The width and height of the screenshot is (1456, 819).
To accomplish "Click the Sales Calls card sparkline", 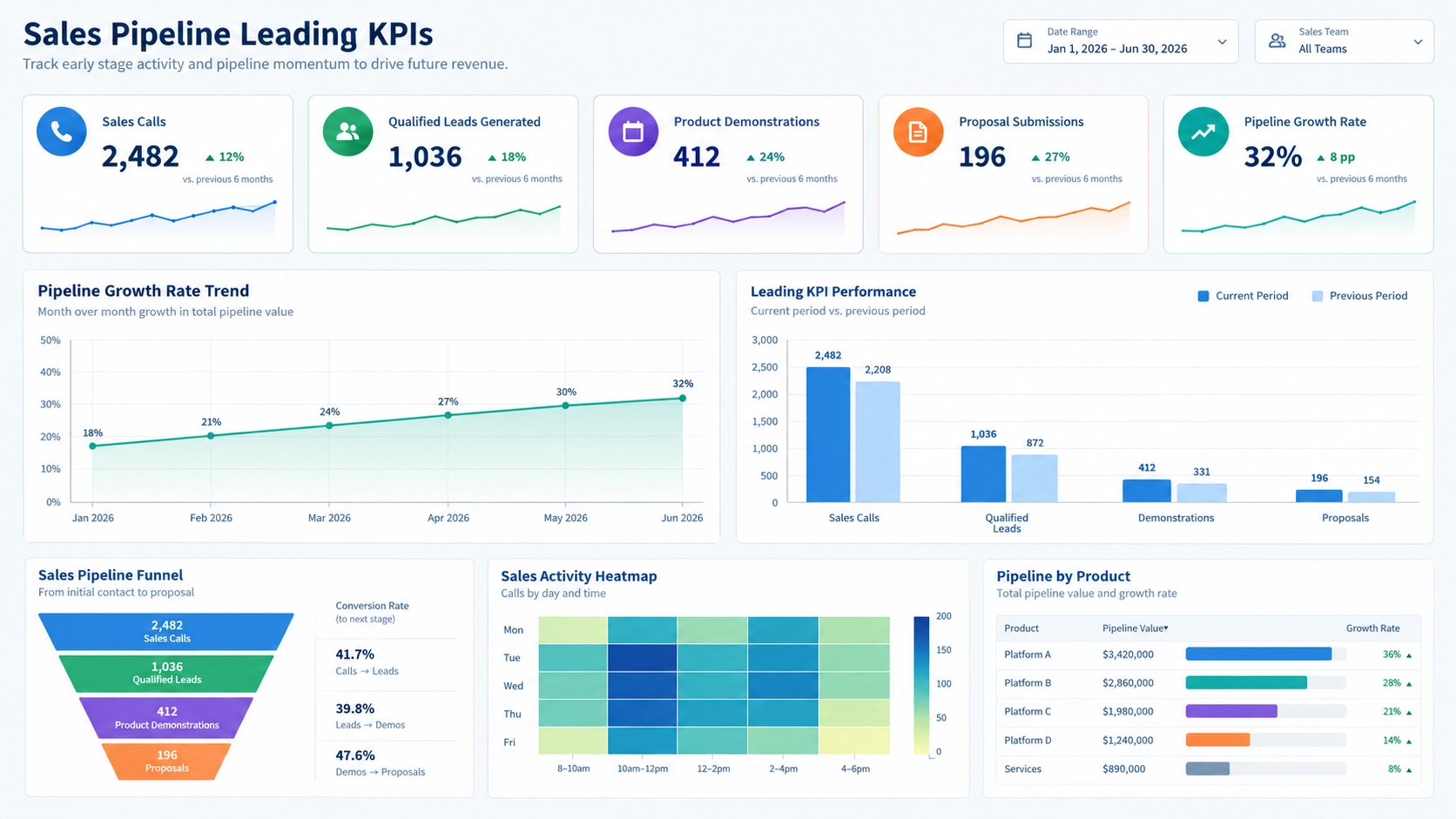I will [x=158, y=217].
